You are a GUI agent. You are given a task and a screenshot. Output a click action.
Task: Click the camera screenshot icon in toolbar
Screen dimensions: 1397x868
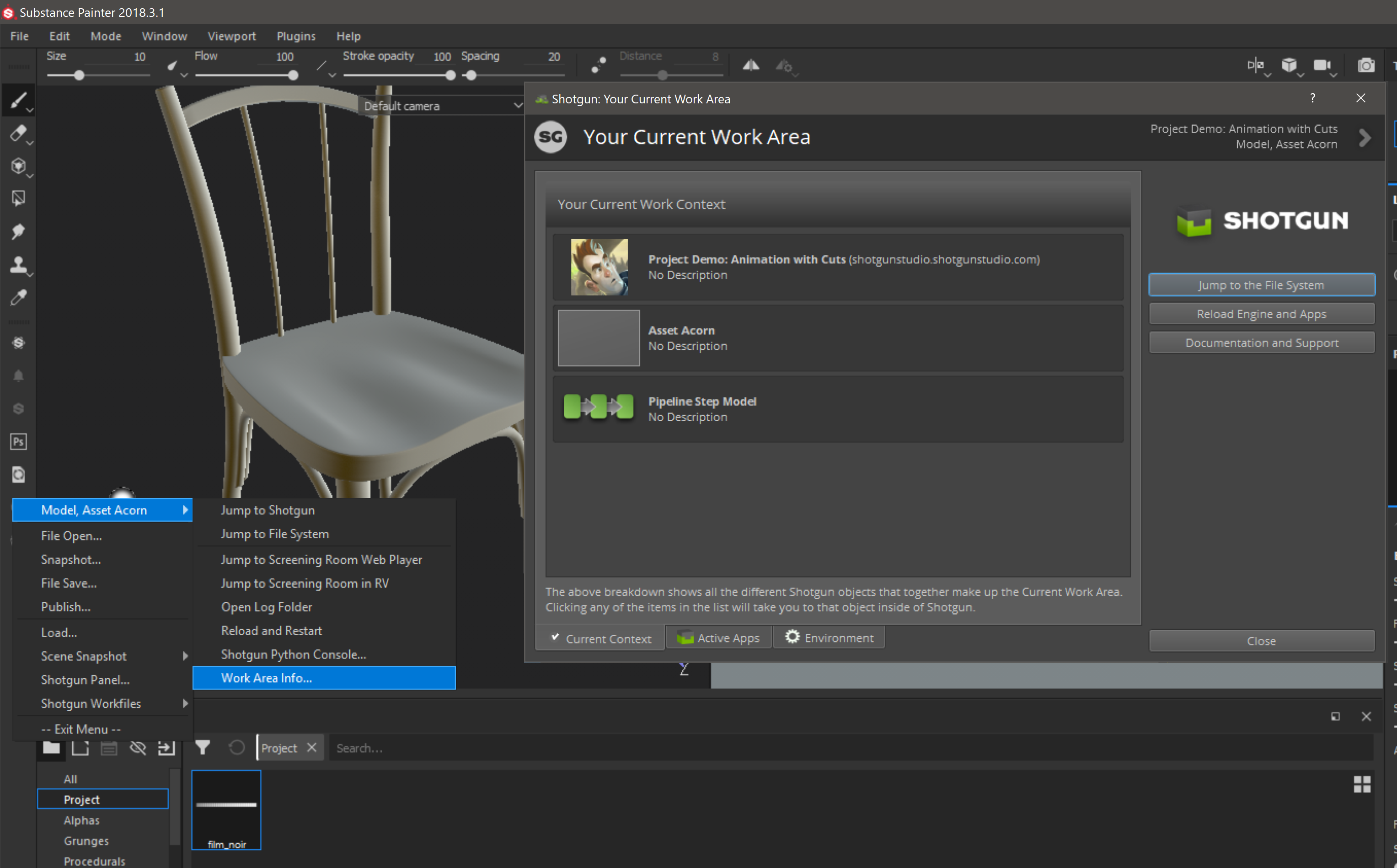click(1365, 65)
